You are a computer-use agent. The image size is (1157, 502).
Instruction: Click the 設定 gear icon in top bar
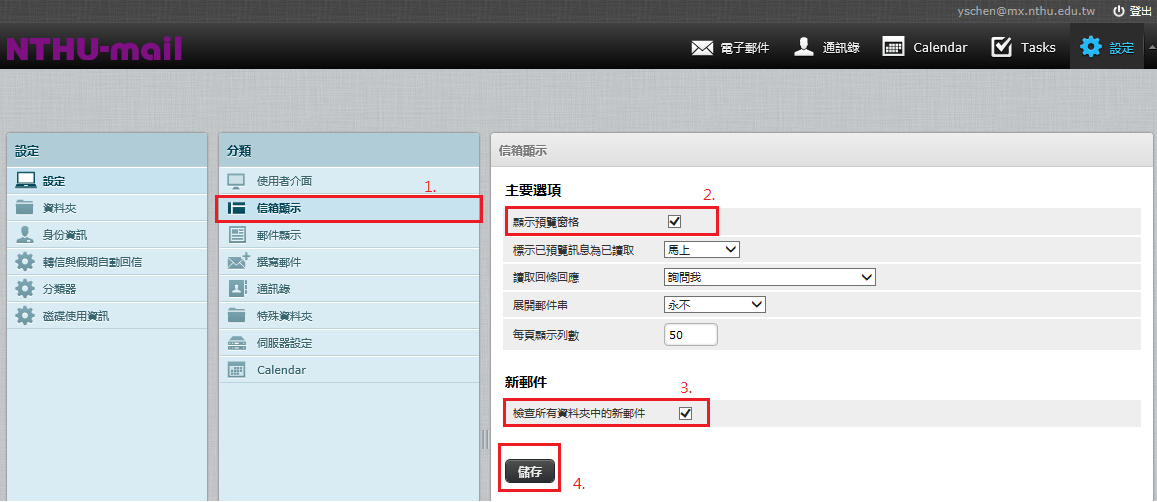pyautogui.click(x=1090, y=47)
